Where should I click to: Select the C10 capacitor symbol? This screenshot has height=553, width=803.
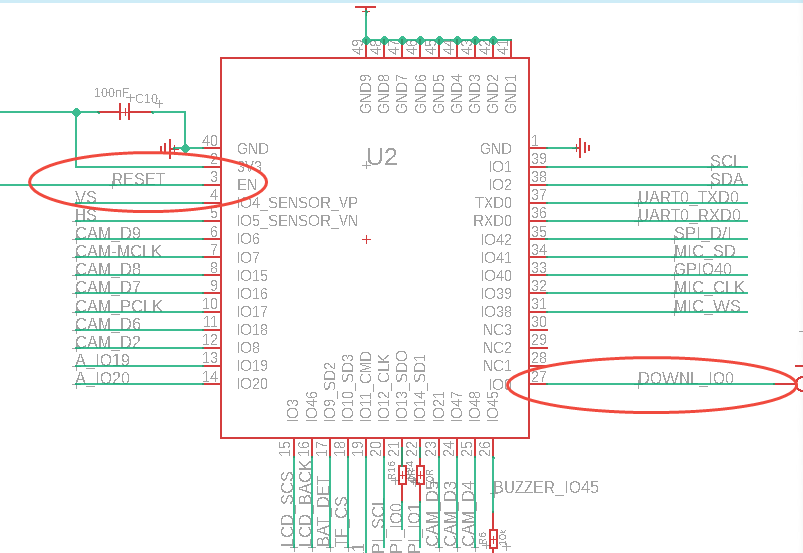(125, 112)
